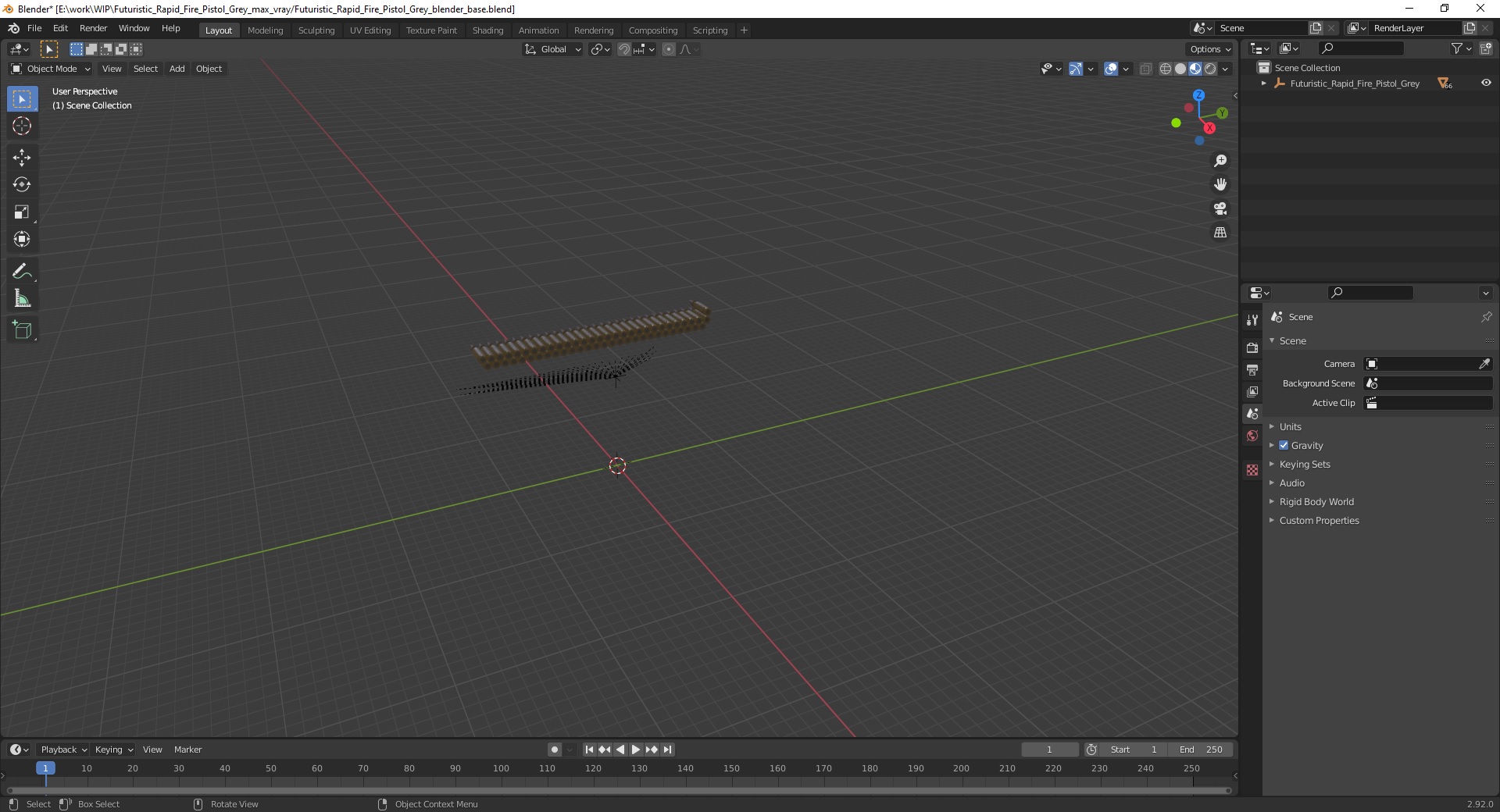Screen dimensions: 1500x812
Task: Activate the Transform tool
Action: 22,239
